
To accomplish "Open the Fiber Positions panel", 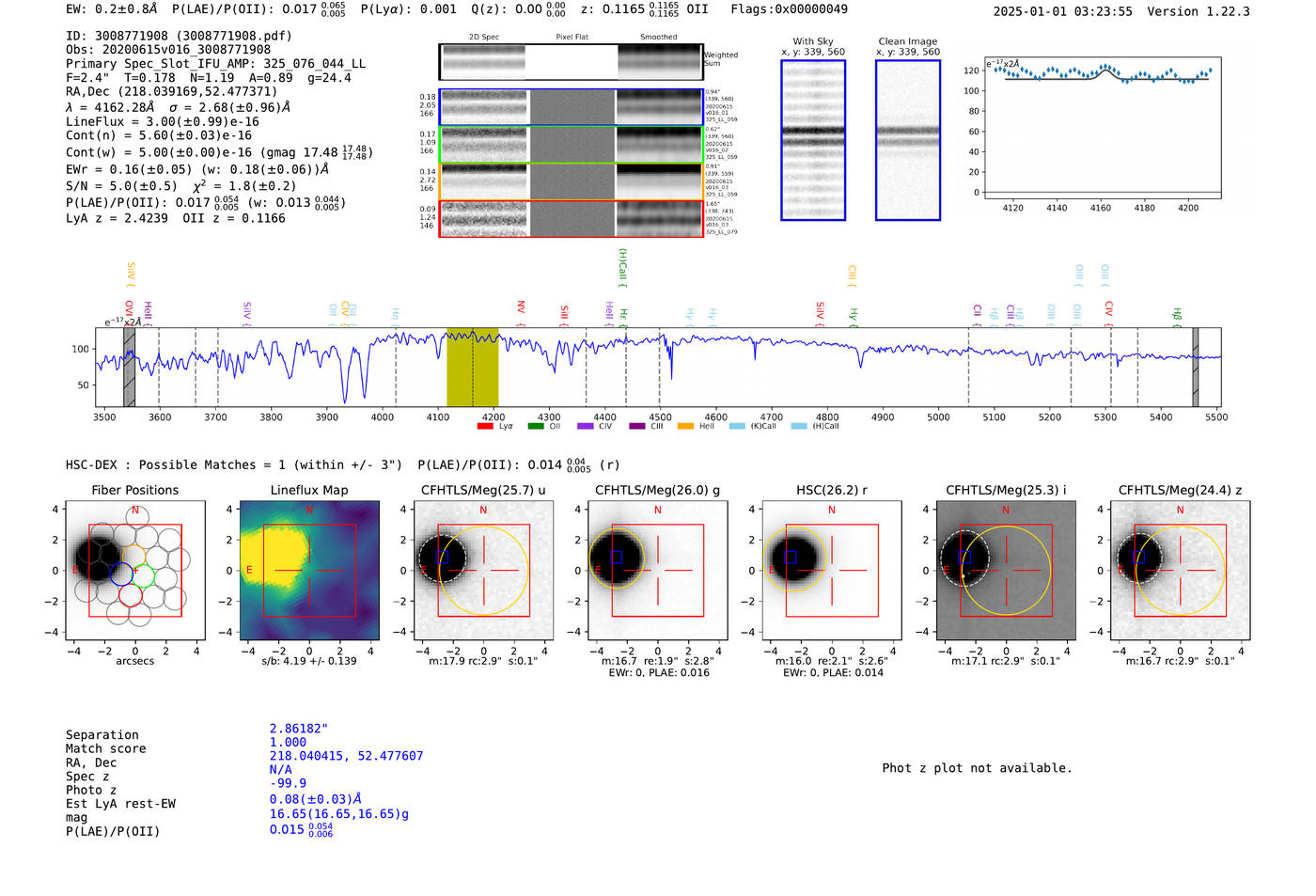I will 135,571.
